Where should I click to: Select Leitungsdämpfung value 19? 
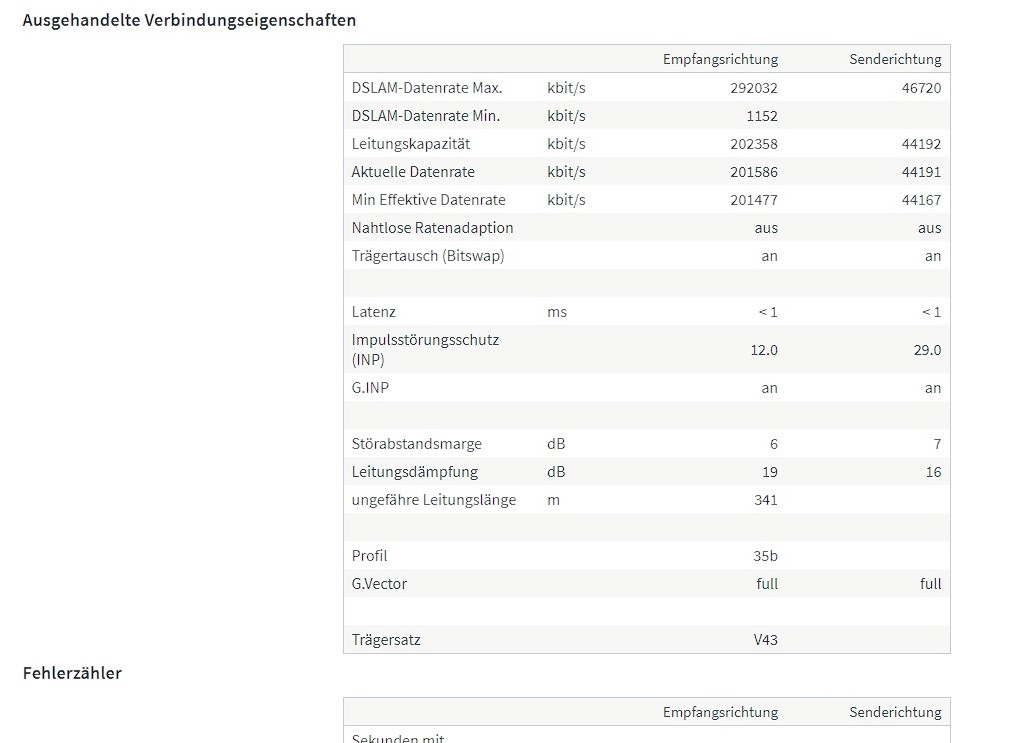pyautogui.click(x=770, y=472)
